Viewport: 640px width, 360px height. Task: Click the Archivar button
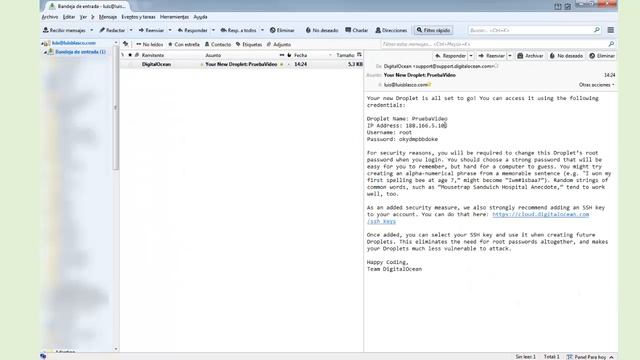(x=530, y=56)
